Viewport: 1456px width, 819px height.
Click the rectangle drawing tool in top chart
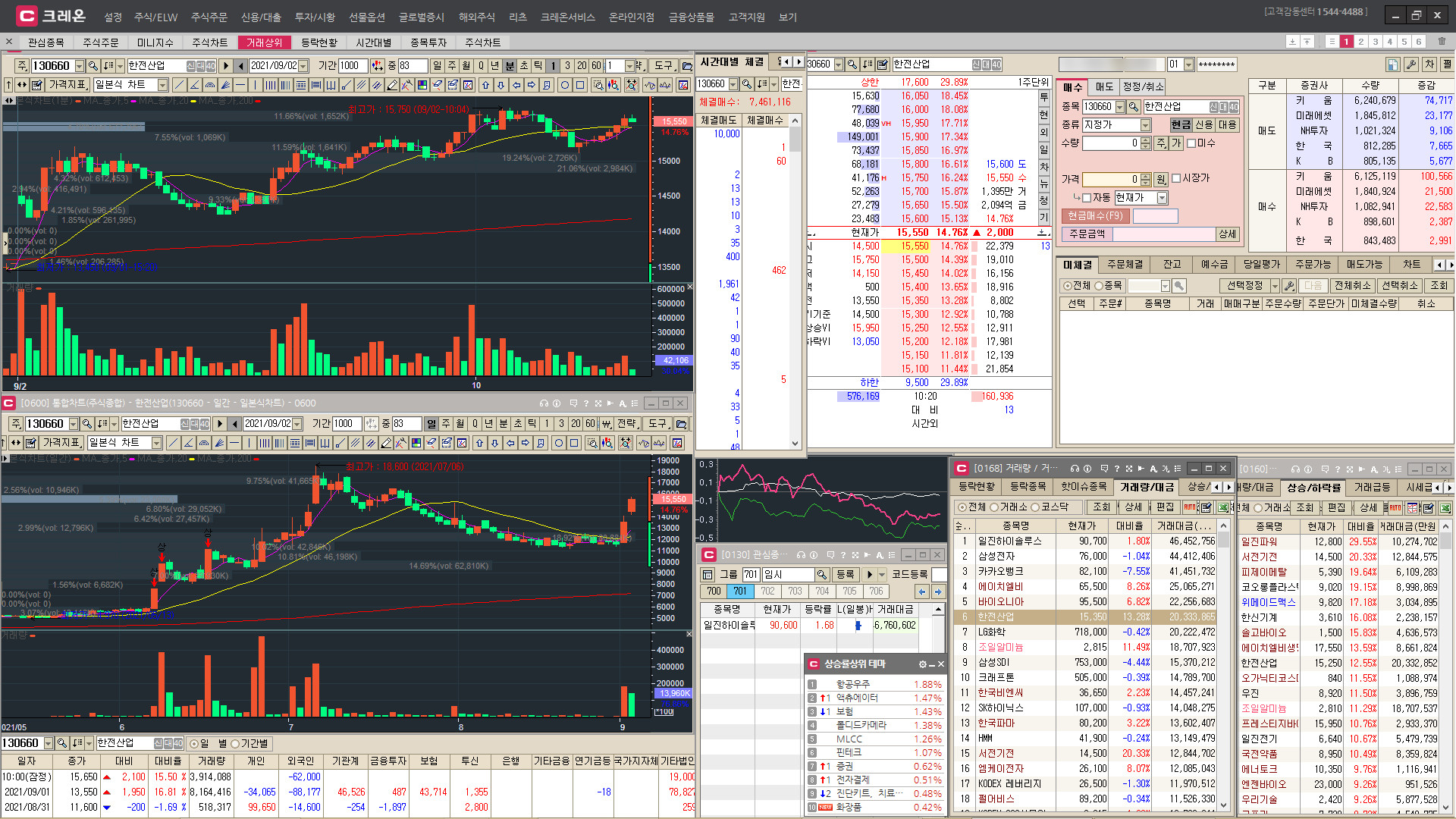[580, 85]
